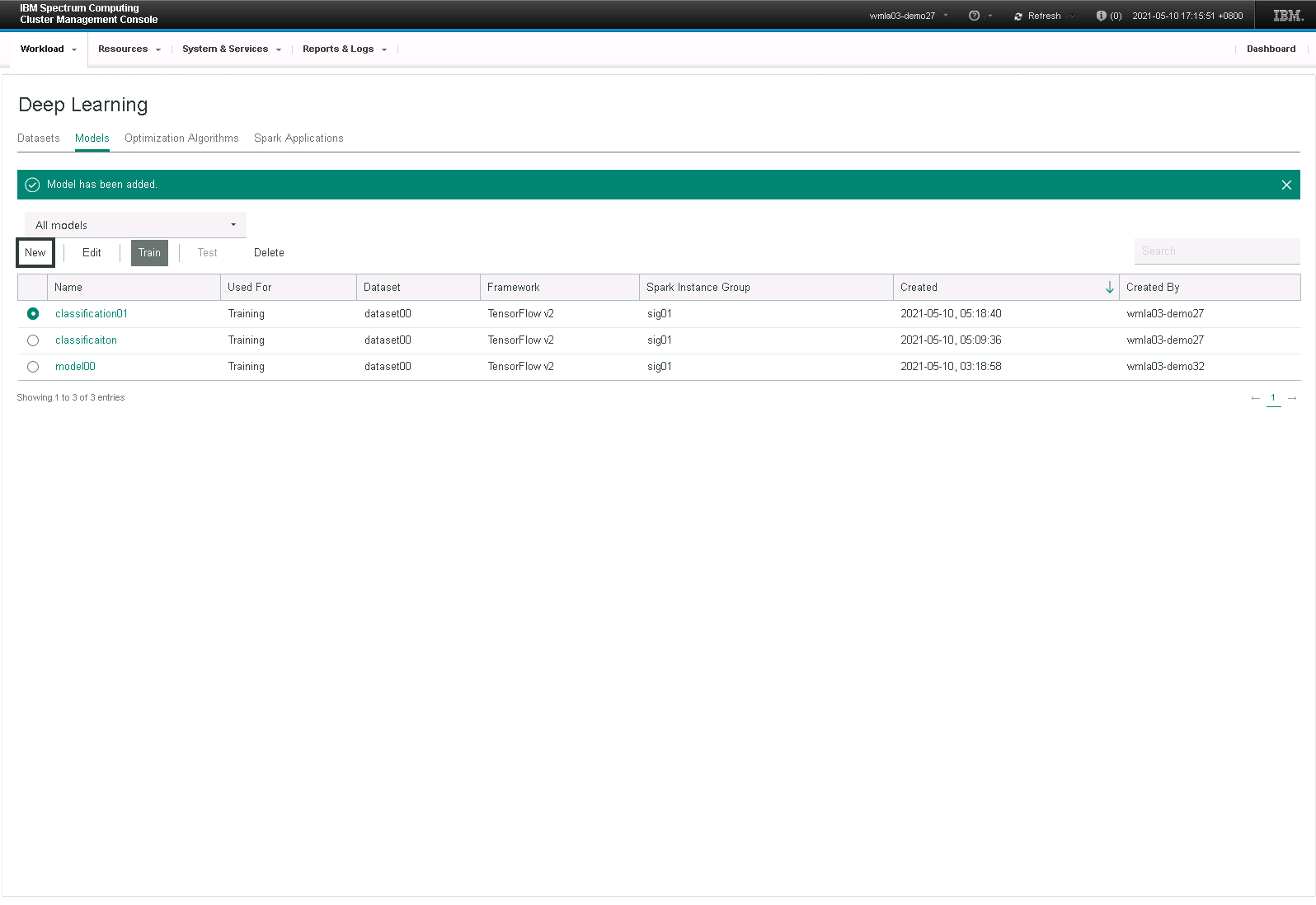Click the Test button
The width and height of the screenshot is (1316, 905).
coord(208,252)
